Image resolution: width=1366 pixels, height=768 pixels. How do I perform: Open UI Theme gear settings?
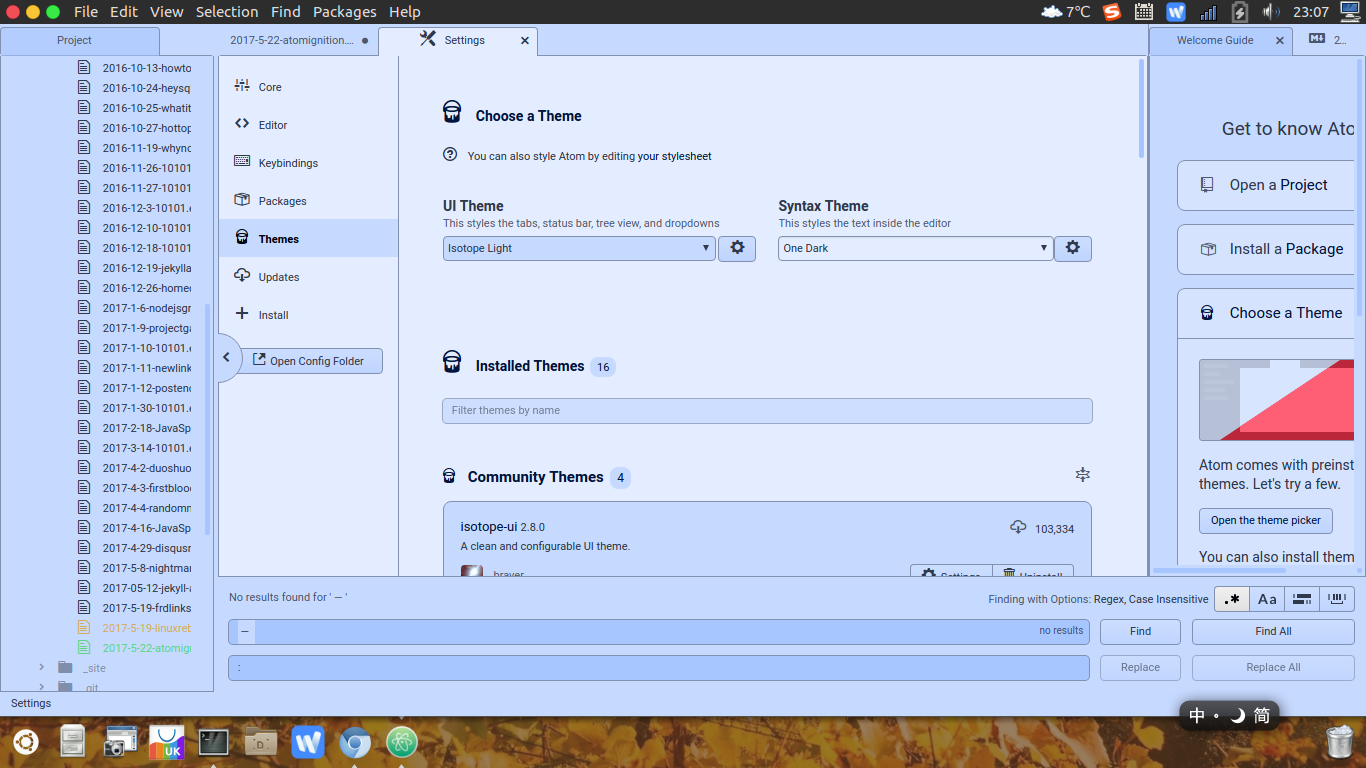pos(737,248)
